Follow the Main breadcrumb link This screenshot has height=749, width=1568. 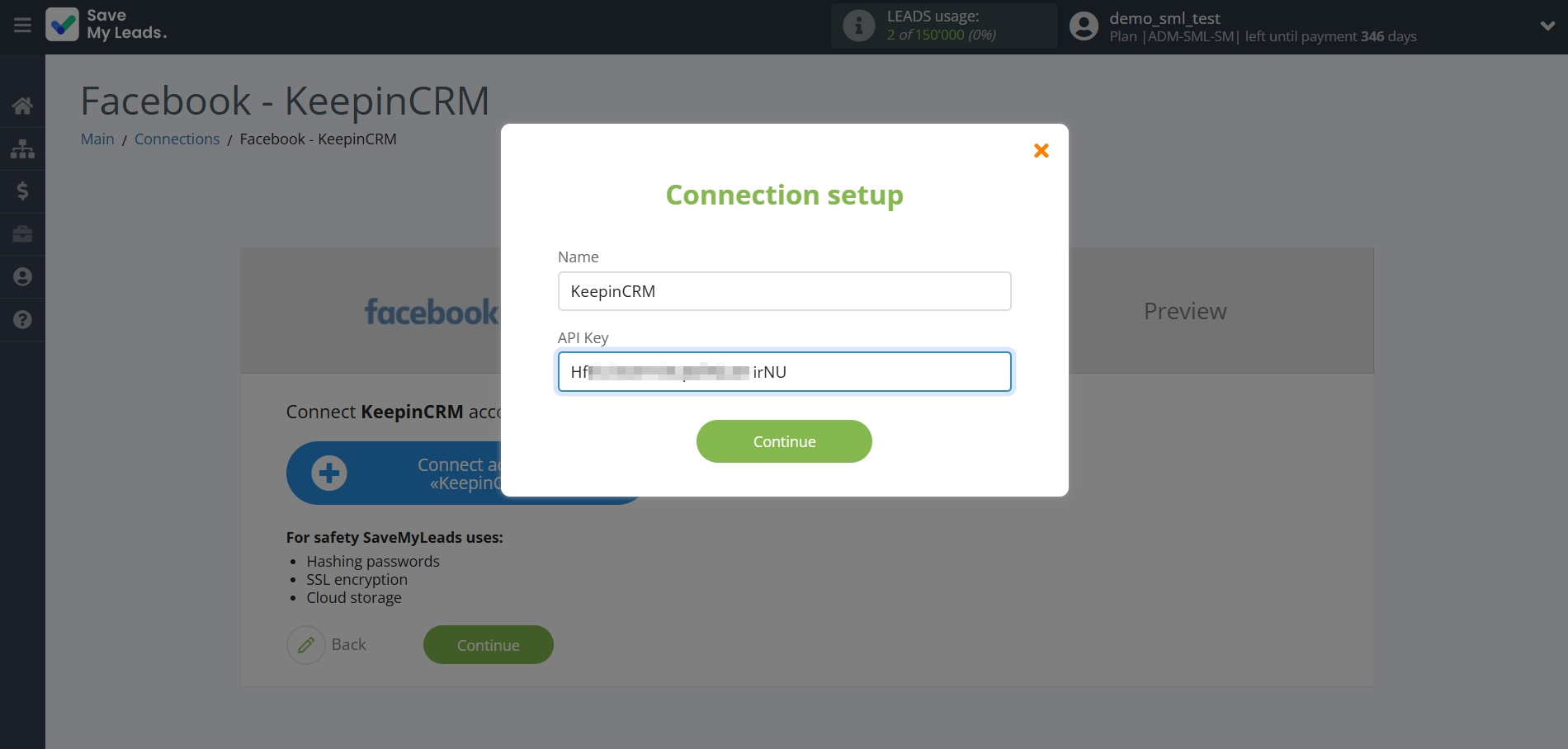97,139
